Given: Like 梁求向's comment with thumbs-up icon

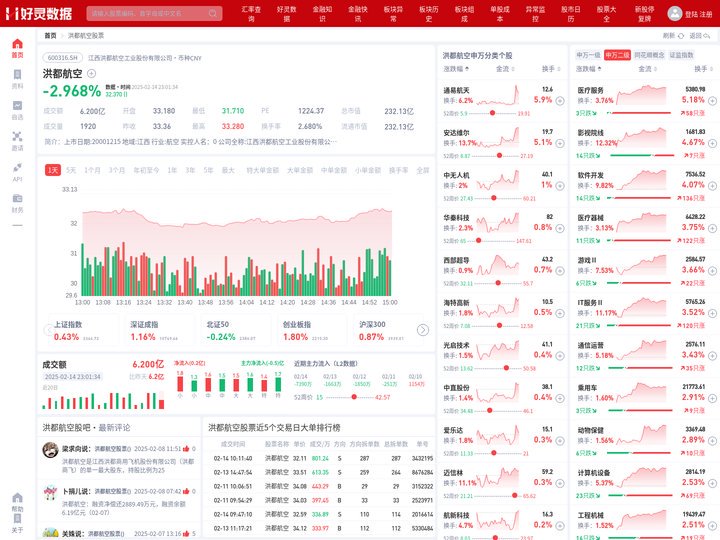Looking at the screenshot, I should 186,448.
